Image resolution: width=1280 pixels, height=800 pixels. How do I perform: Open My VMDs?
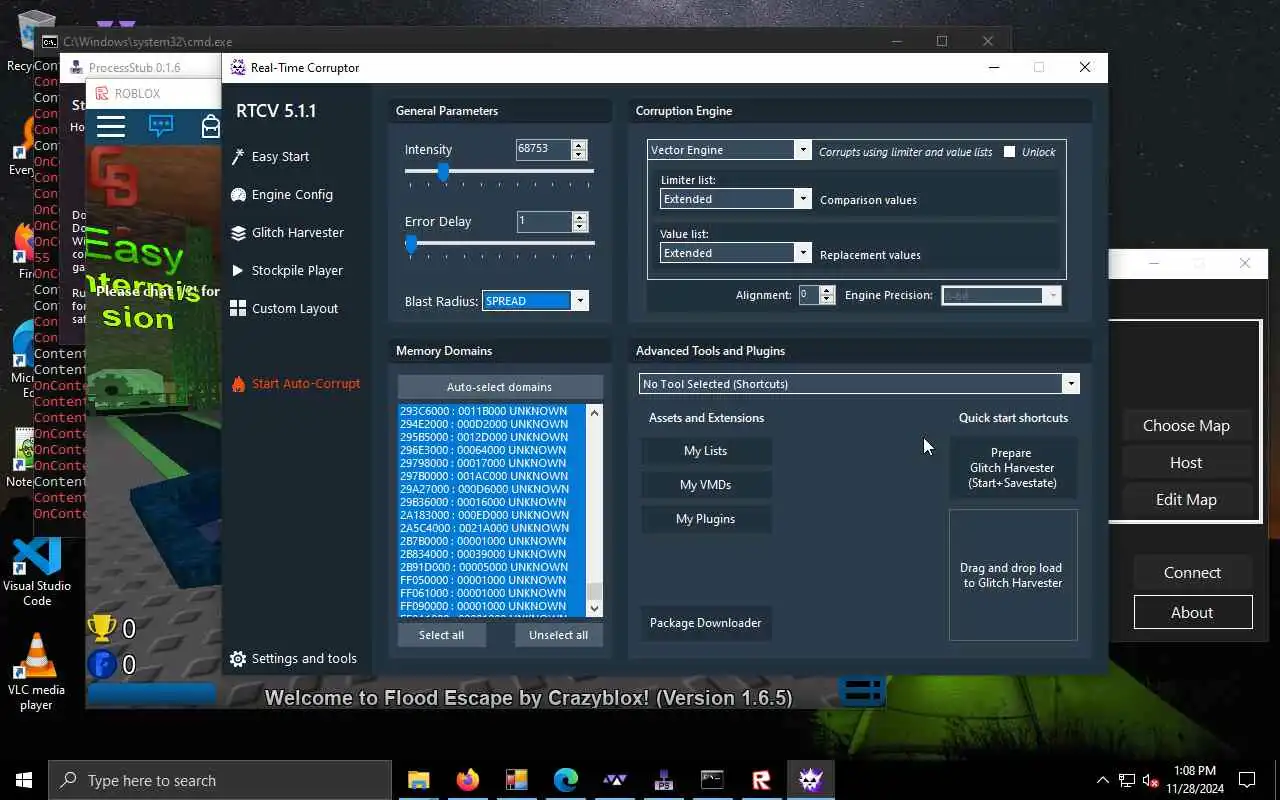[x=706, y=485]
